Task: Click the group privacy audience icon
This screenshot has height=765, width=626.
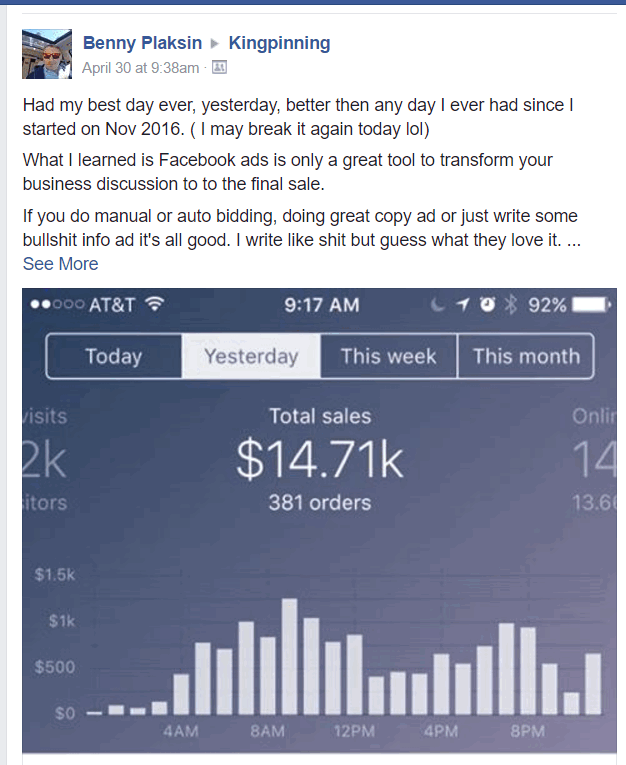Action: (x=219, y=67)
